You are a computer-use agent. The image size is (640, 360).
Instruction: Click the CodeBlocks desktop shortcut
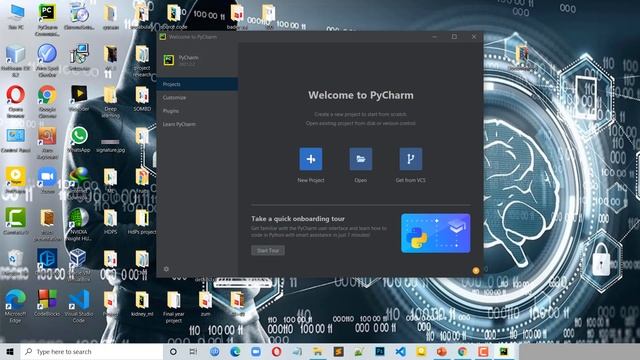click(x=47, y=303)
